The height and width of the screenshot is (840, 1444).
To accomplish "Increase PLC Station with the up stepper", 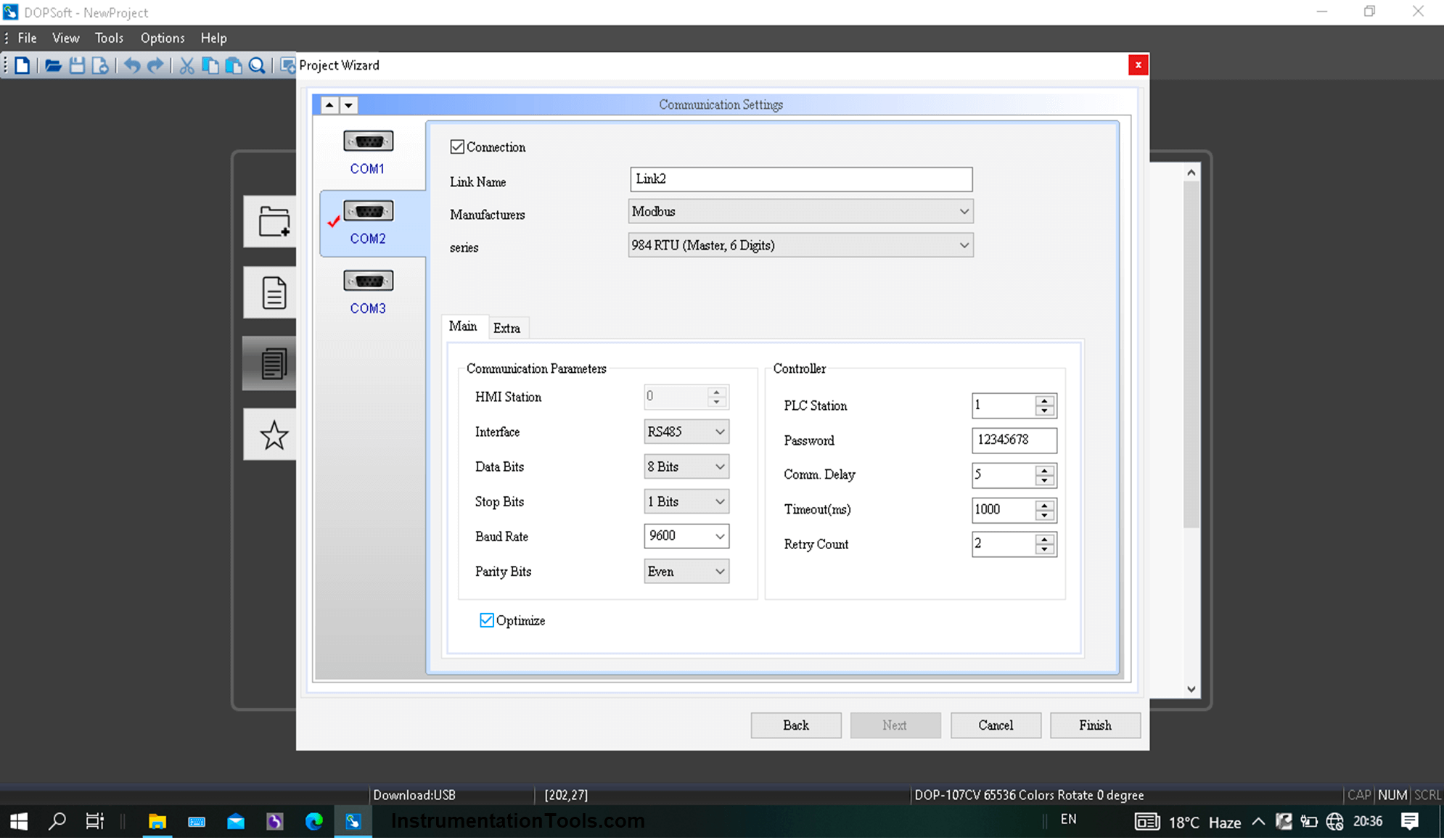I will (1045, 400).
